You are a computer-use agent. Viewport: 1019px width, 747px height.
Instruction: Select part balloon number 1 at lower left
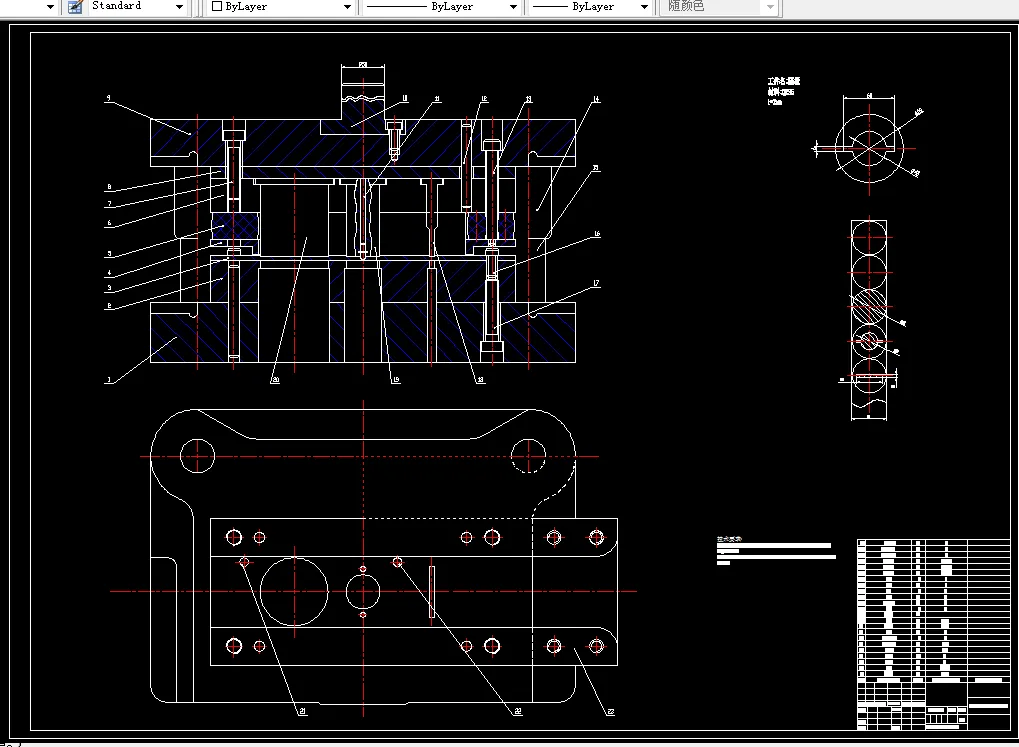click(109, 380)
